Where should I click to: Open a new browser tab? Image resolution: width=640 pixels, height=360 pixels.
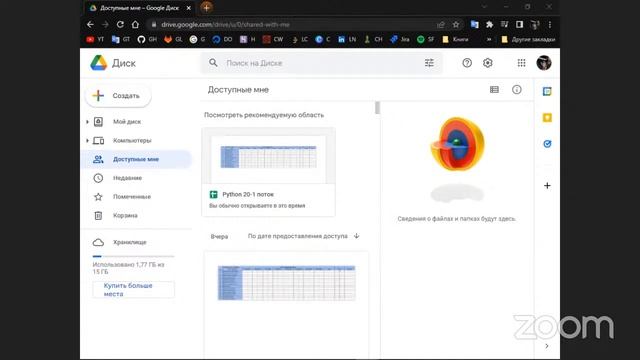click(x=206, y=7)
